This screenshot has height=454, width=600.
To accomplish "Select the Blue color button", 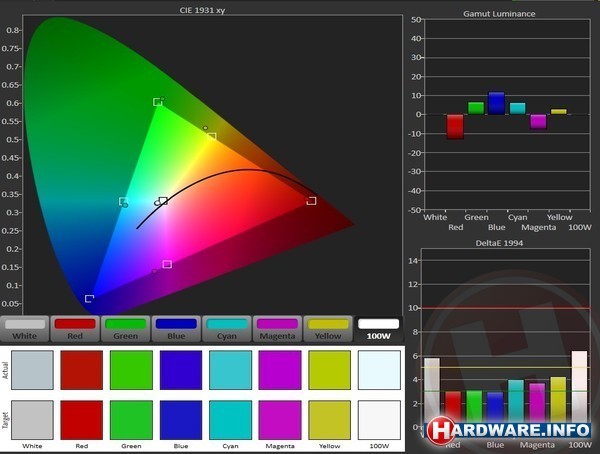I will [x=176, y=329].
